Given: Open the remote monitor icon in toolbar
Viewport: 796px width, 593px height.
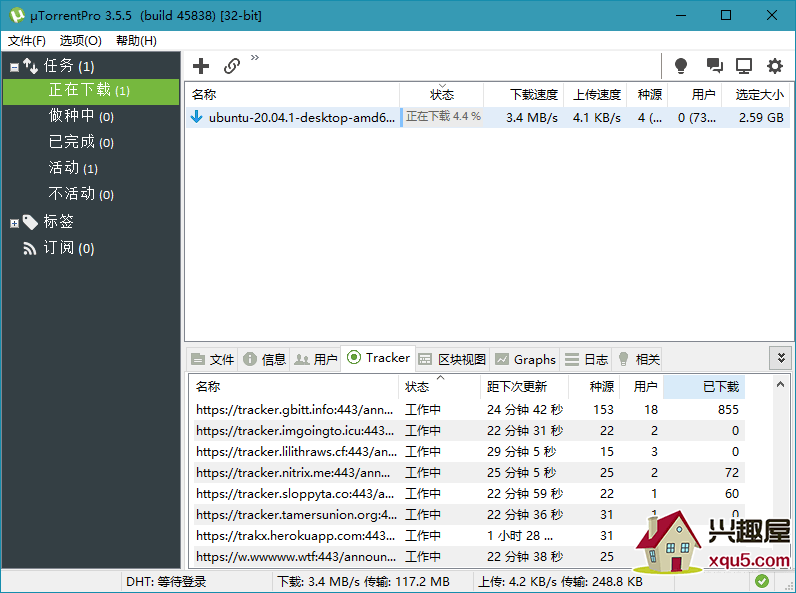Looking at the screenshot, I should [744, 66].
